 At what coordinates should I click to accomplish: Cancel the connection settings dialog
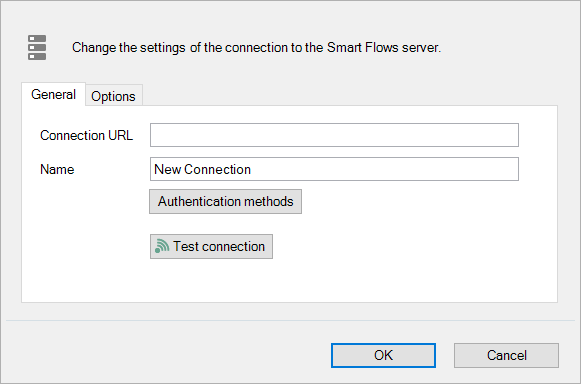[x=506, y=355]
